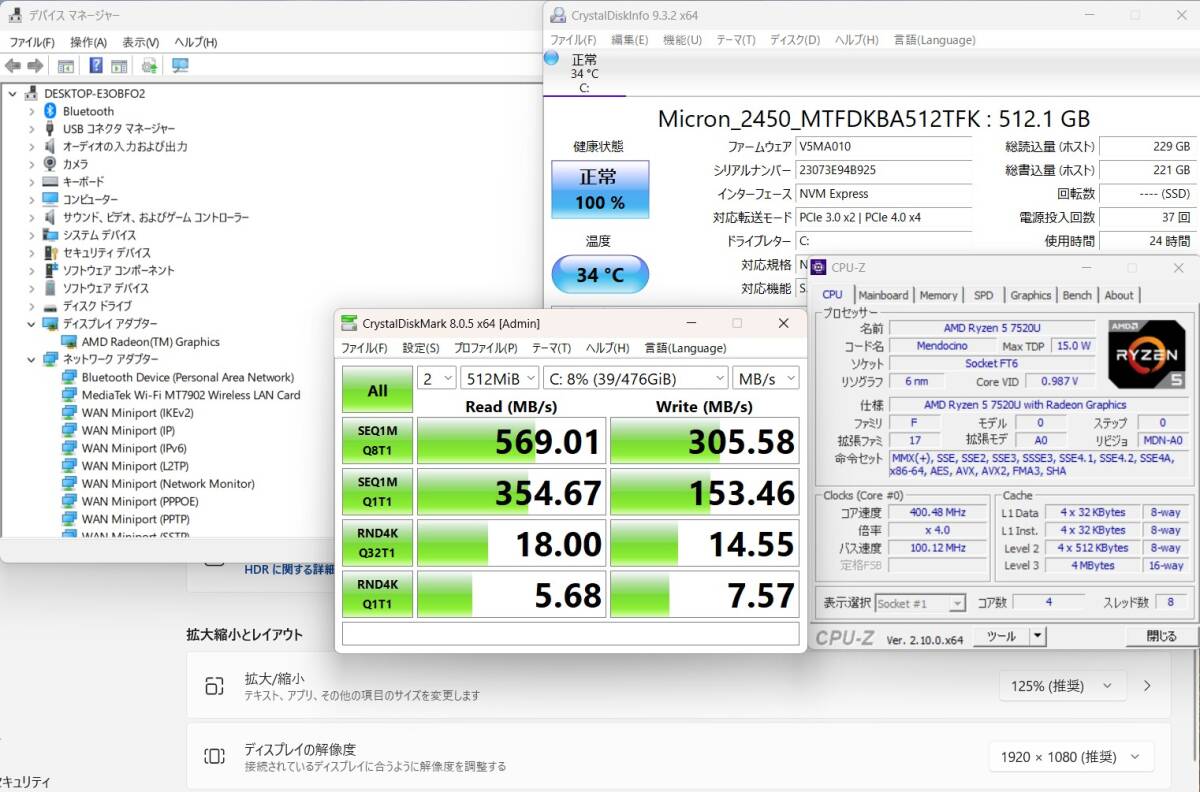Click the Back arrow in Device Manager toolbar
Image resolution: width=1200 pixels, height=792 pixels.
12,66
